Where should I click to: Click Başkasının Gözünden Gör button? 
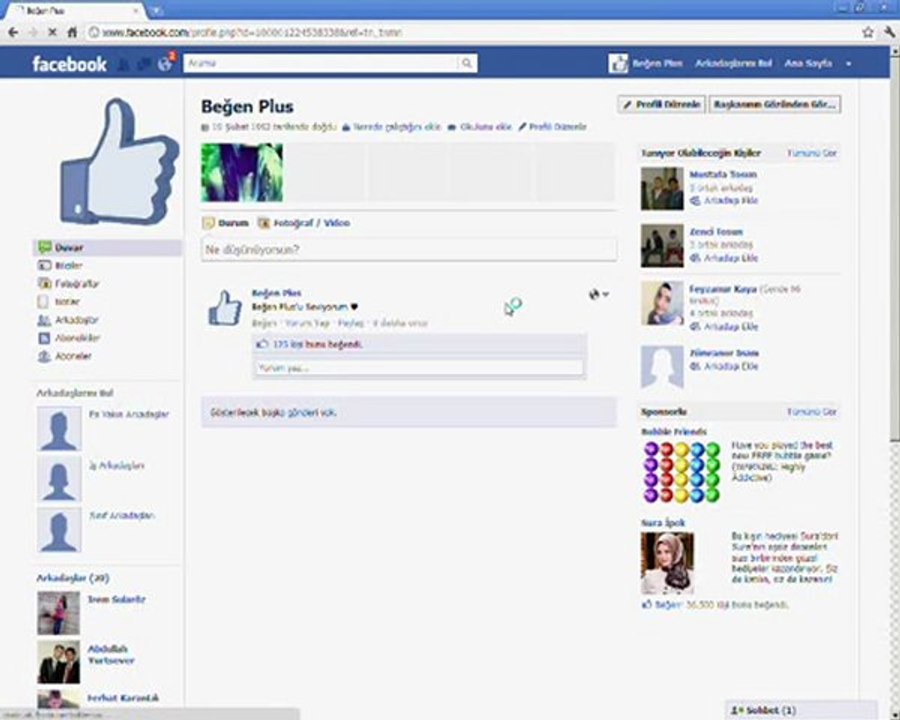click(x=775, y=104)
